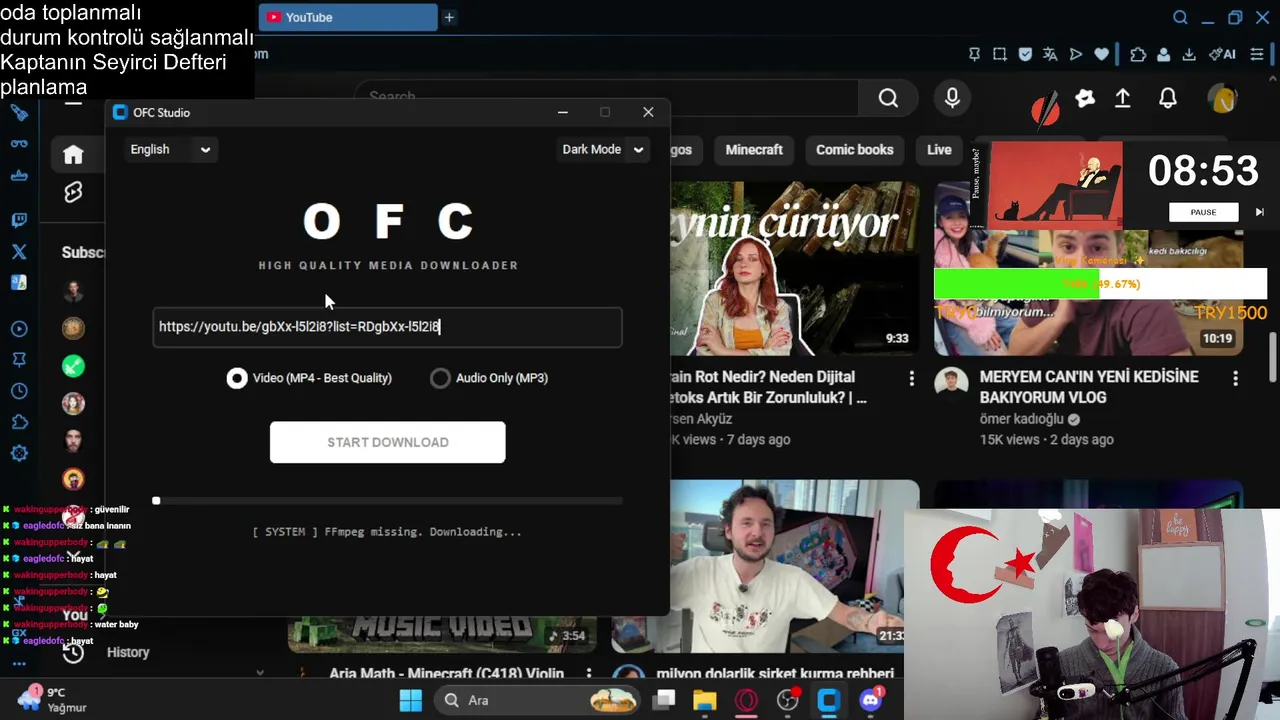
Task: Go to YouTube Home icon
Action: tap(73, 154)
